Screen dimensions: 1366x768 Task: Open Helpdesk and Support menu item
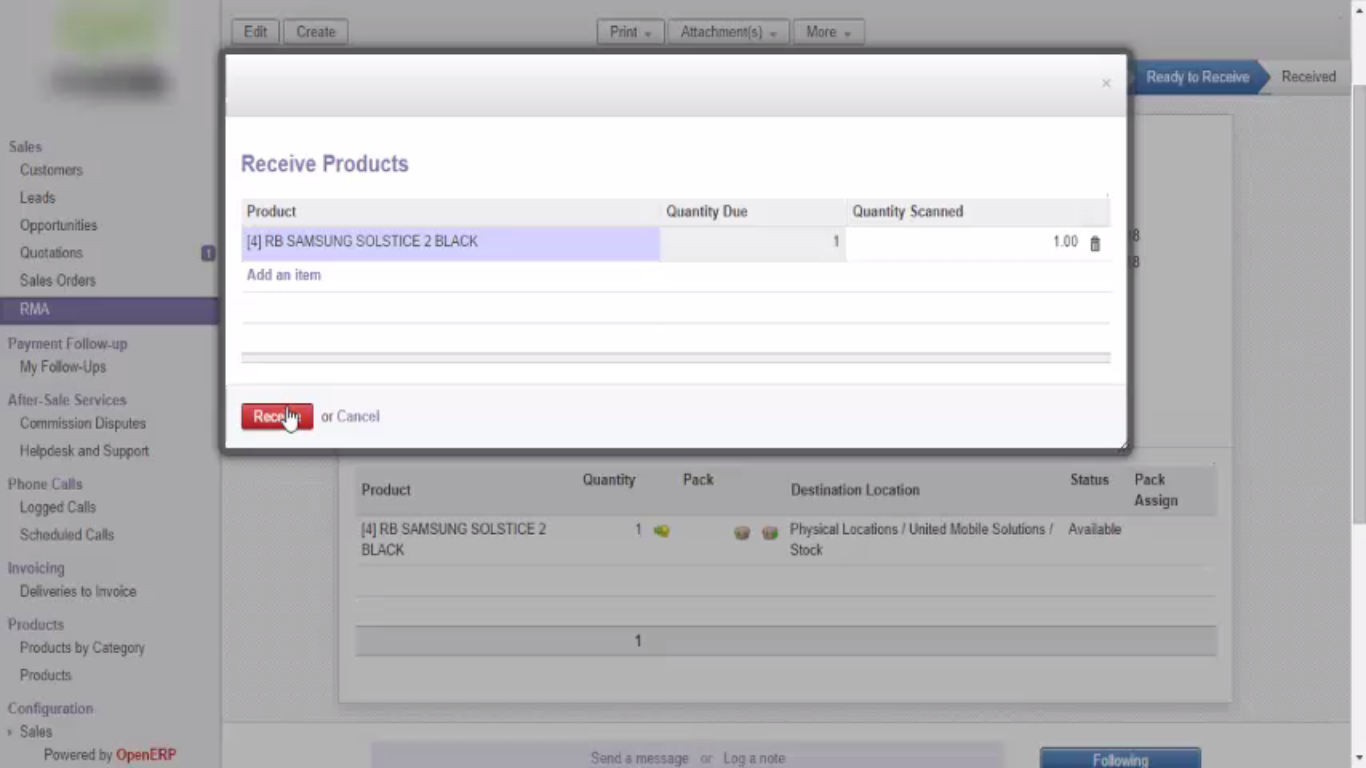(84, 451)
